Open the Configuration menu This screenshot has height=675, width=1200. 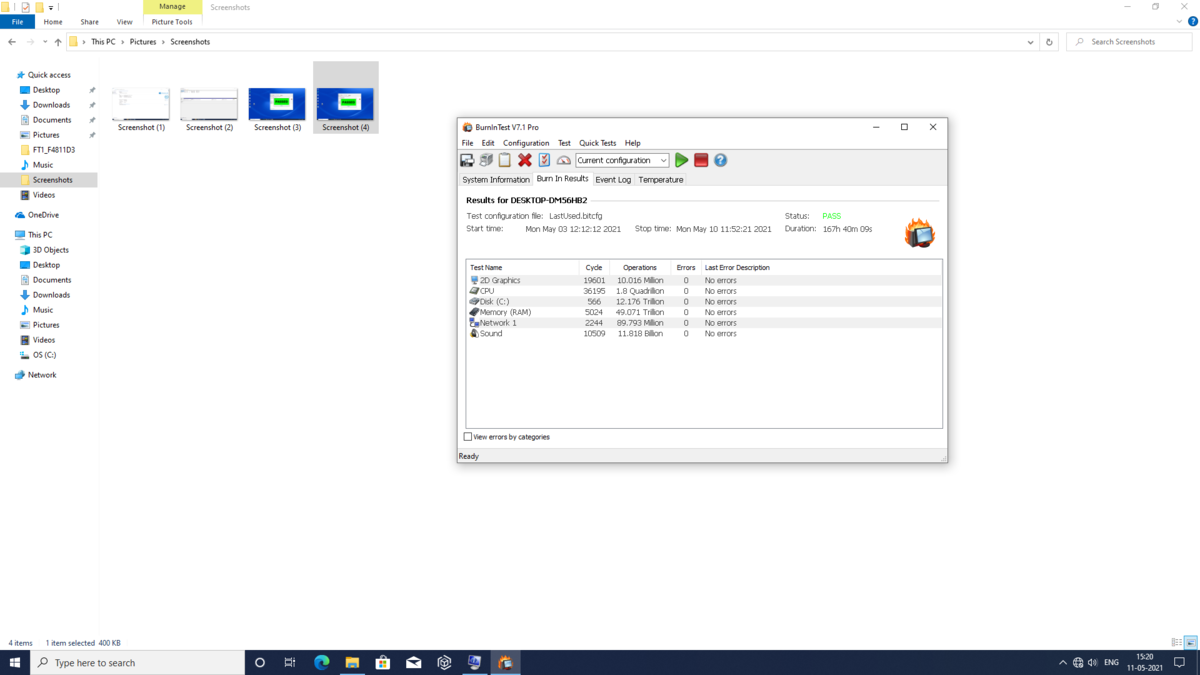tap(526, 143)
